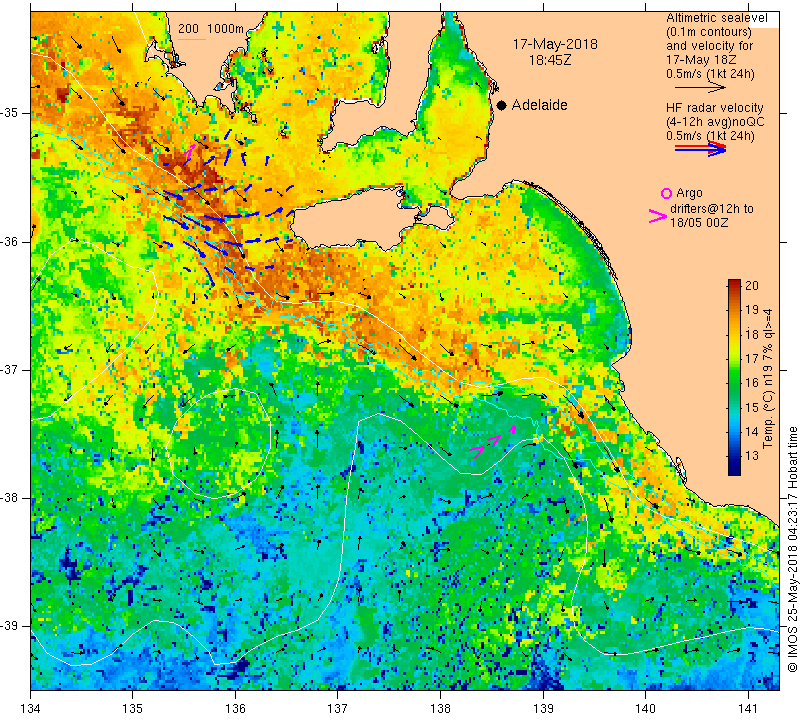Viewport: 800px width, 720px height.
Task: Click the magenta drifter marker among blue radar vectors
Action: click(189, 152)
